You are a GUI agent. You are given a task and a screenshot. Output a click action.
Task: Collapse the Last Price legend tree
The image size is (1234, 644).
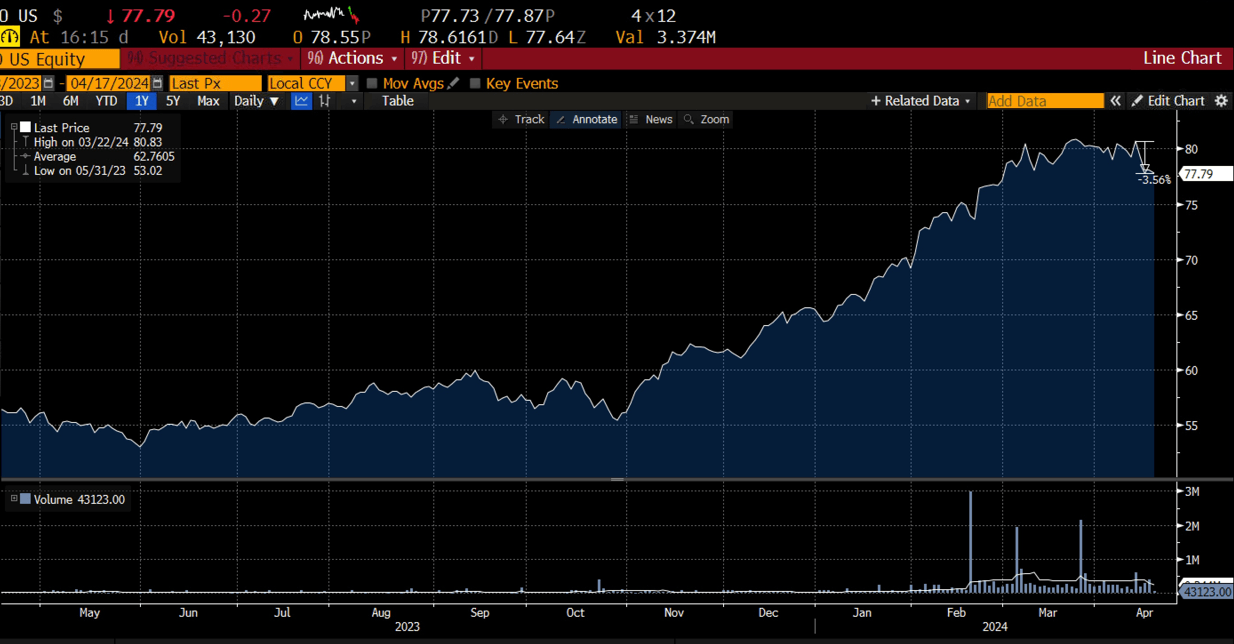click(14, 128)
